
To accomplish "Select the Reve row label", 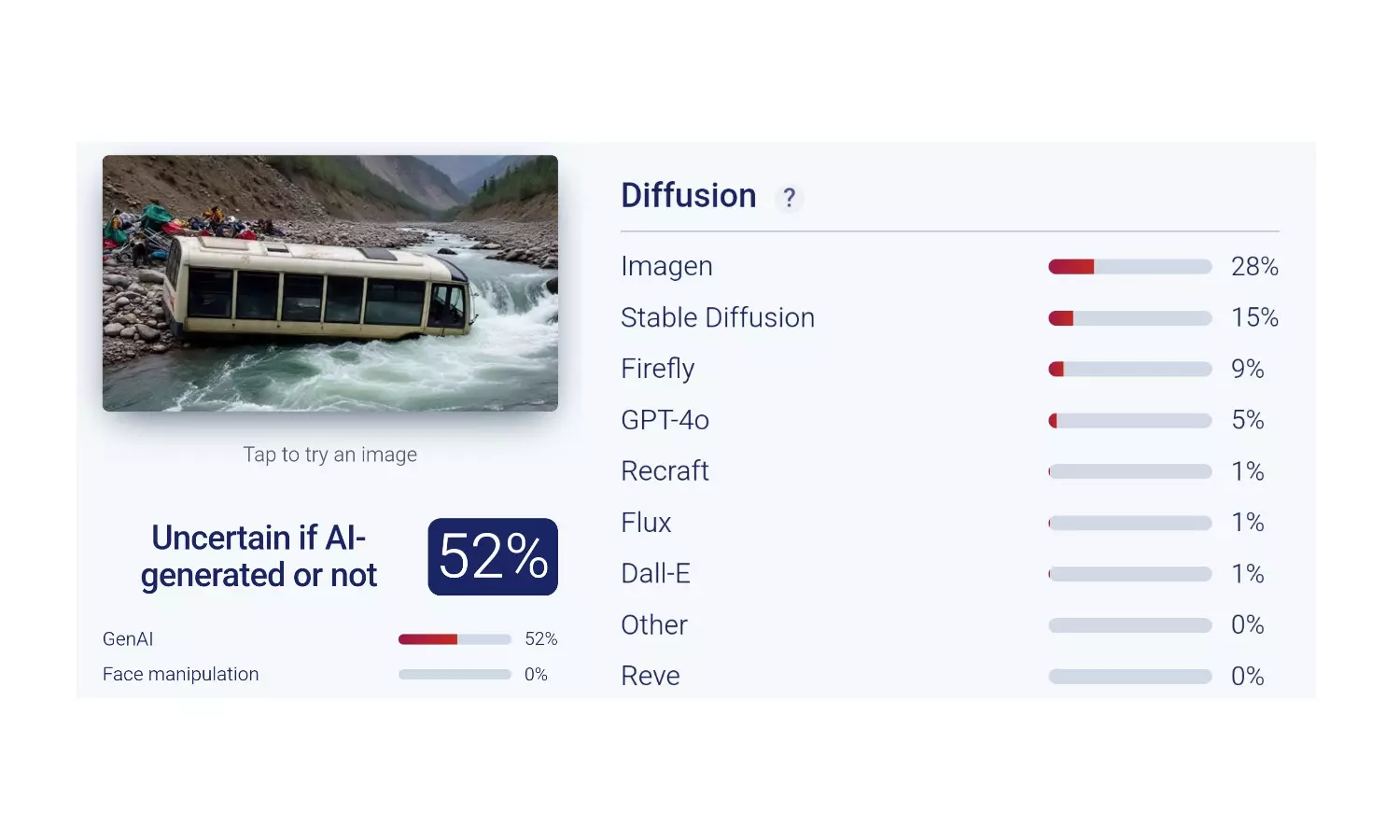I will point(651,676).
